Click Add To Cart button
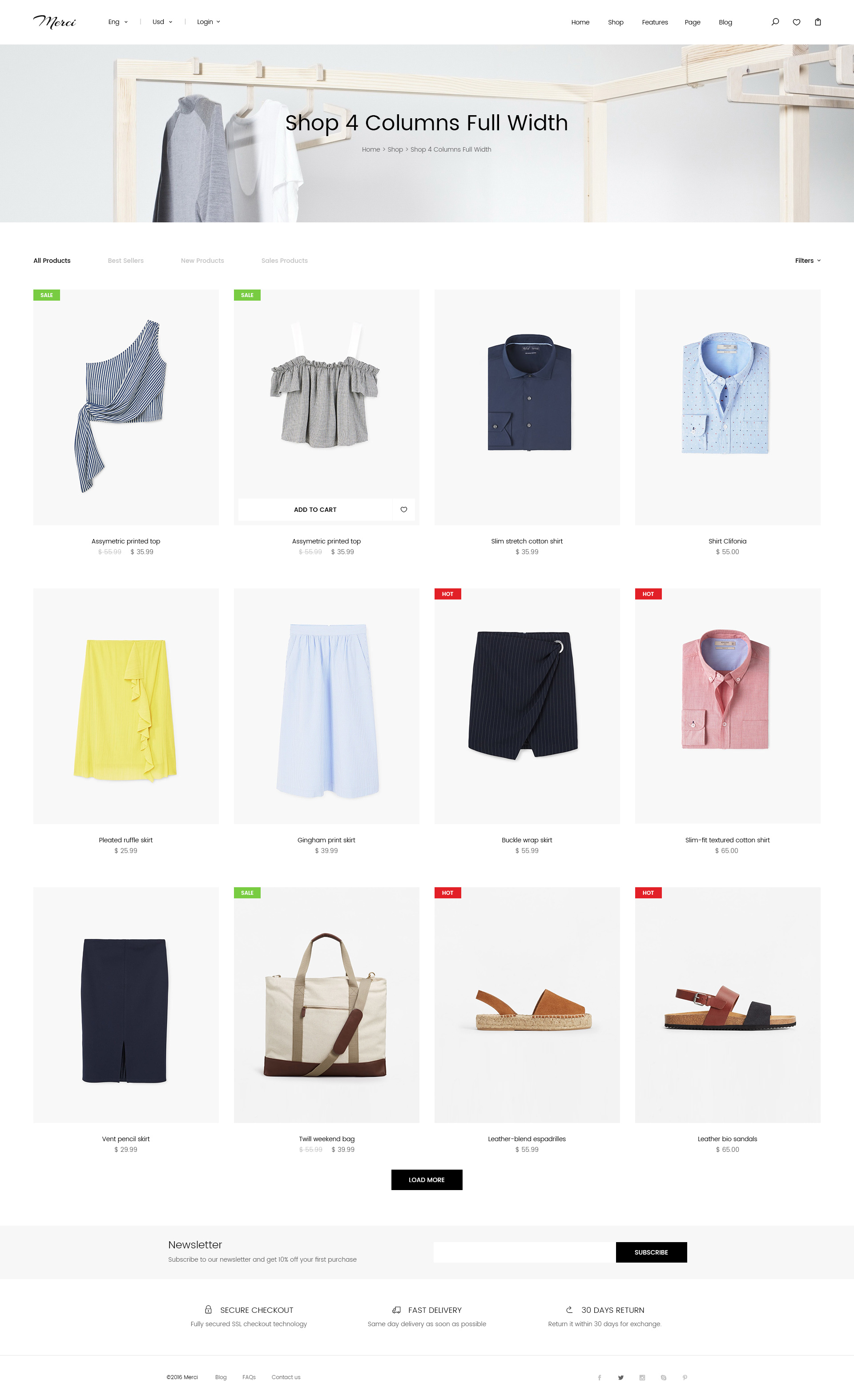This screenshot has width=854, height=1400. [315, 510]
